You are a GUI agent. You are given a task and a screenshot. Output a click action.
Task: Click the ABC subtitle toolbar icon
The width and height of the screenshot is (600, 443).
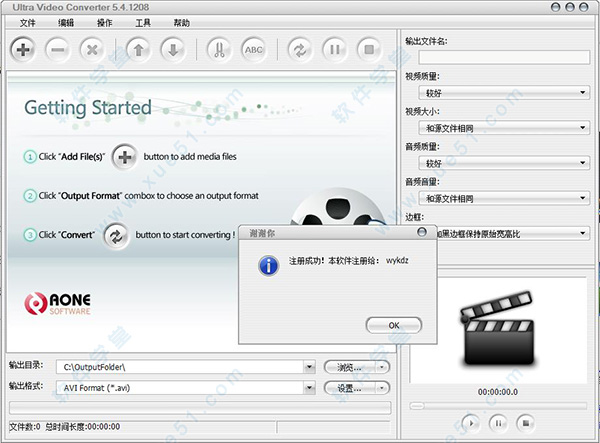click(254, 50)
